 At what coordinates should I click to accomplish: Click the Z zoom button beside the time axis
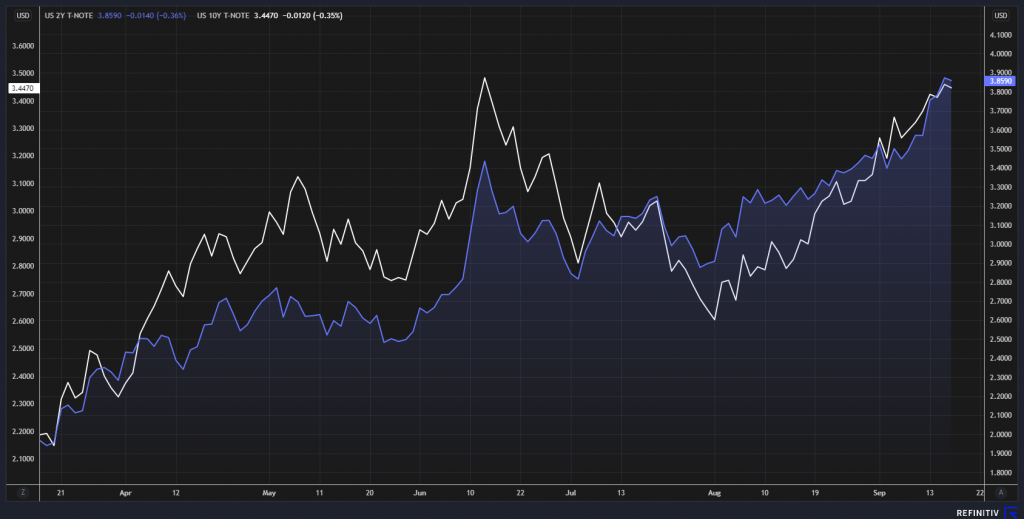click(23, 493)
